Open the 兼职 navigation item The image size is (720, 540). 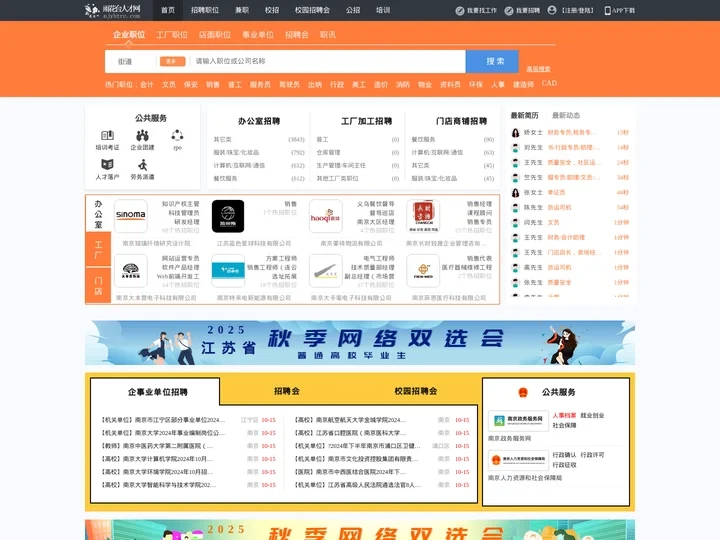tap(242, 10)
